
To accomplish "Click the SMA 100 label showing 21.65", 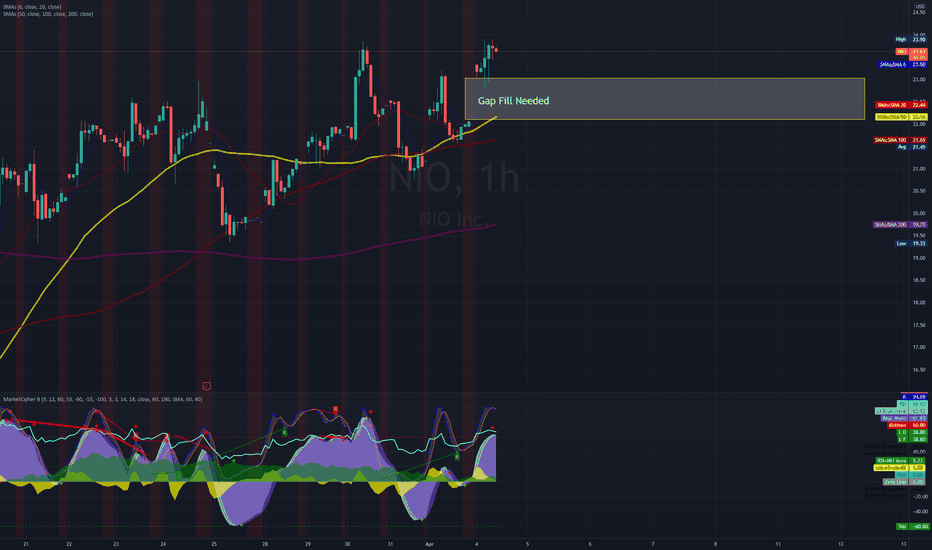I will pyautogui.click(x=900, y=140).
